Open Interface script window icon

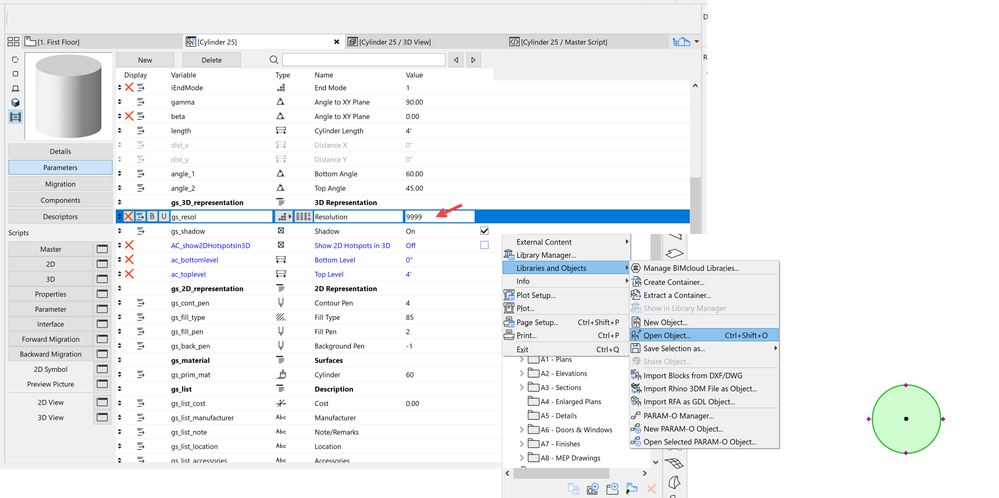click(x=102, y=324)
